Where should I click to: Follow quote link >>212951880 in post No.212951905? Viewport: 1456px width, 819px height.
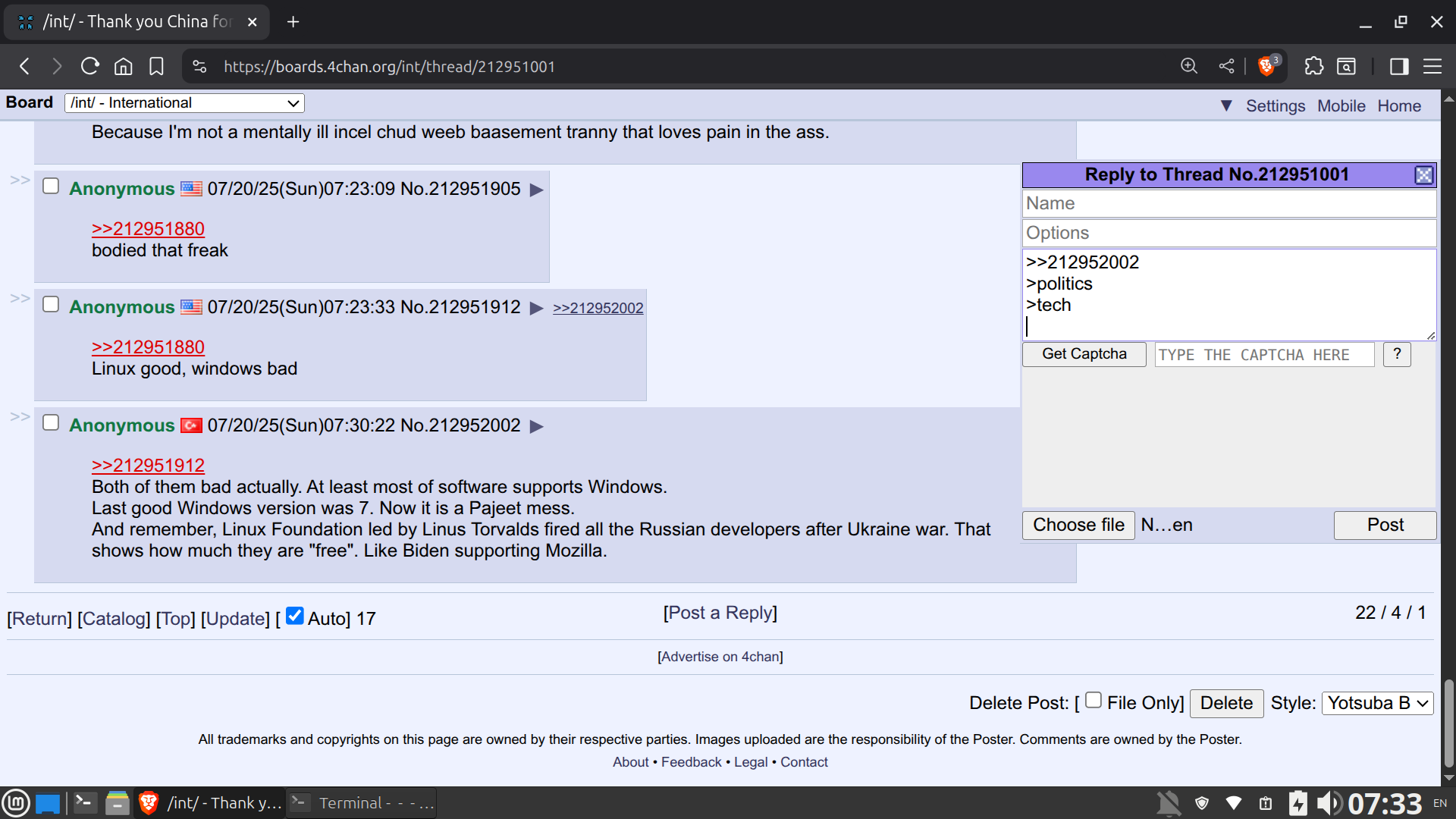pyautogui.click(x=148, y=229)
